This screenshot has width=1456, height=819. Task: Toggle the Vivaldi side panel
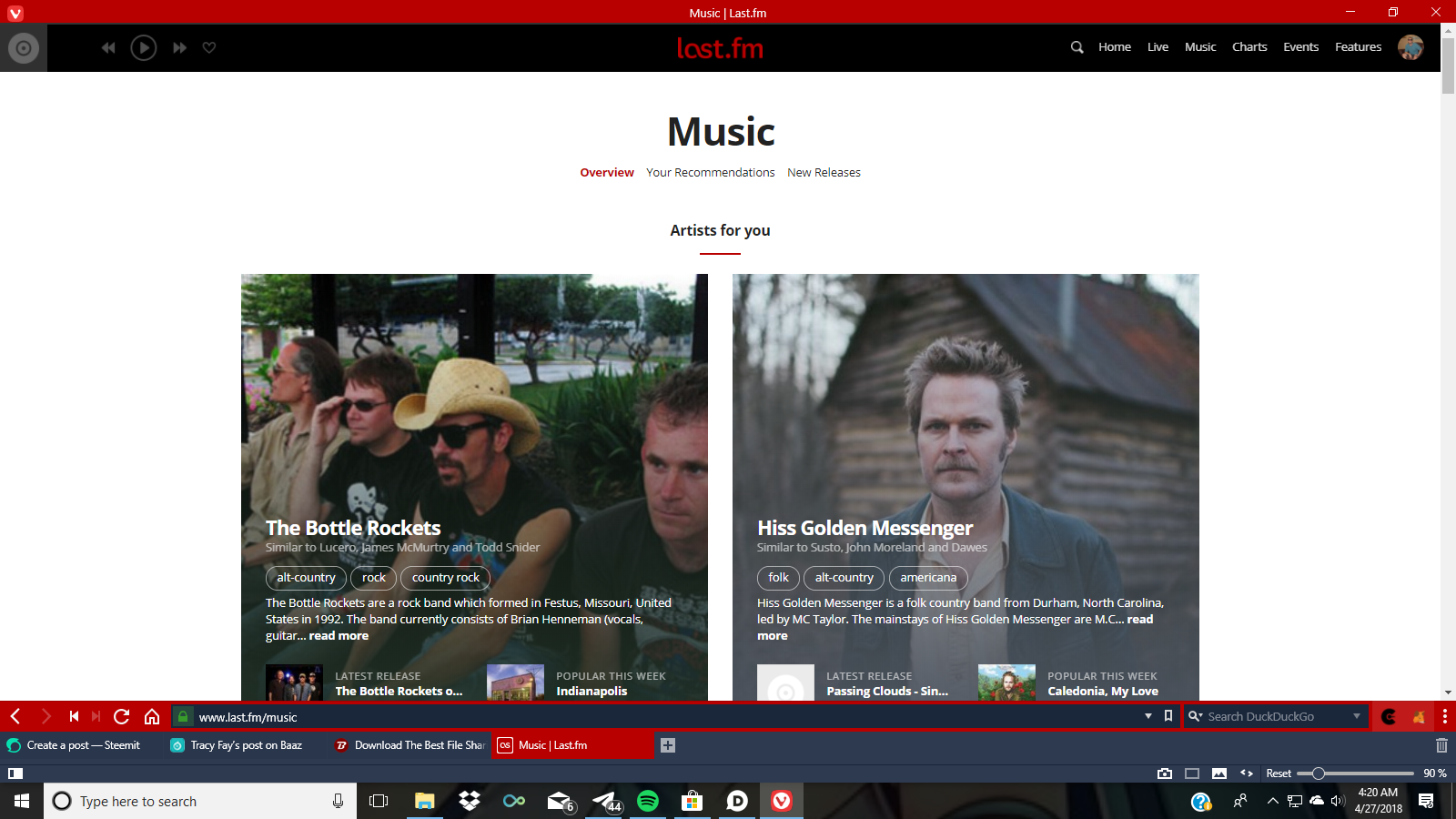pyautogui.click(x=15, y=773)
